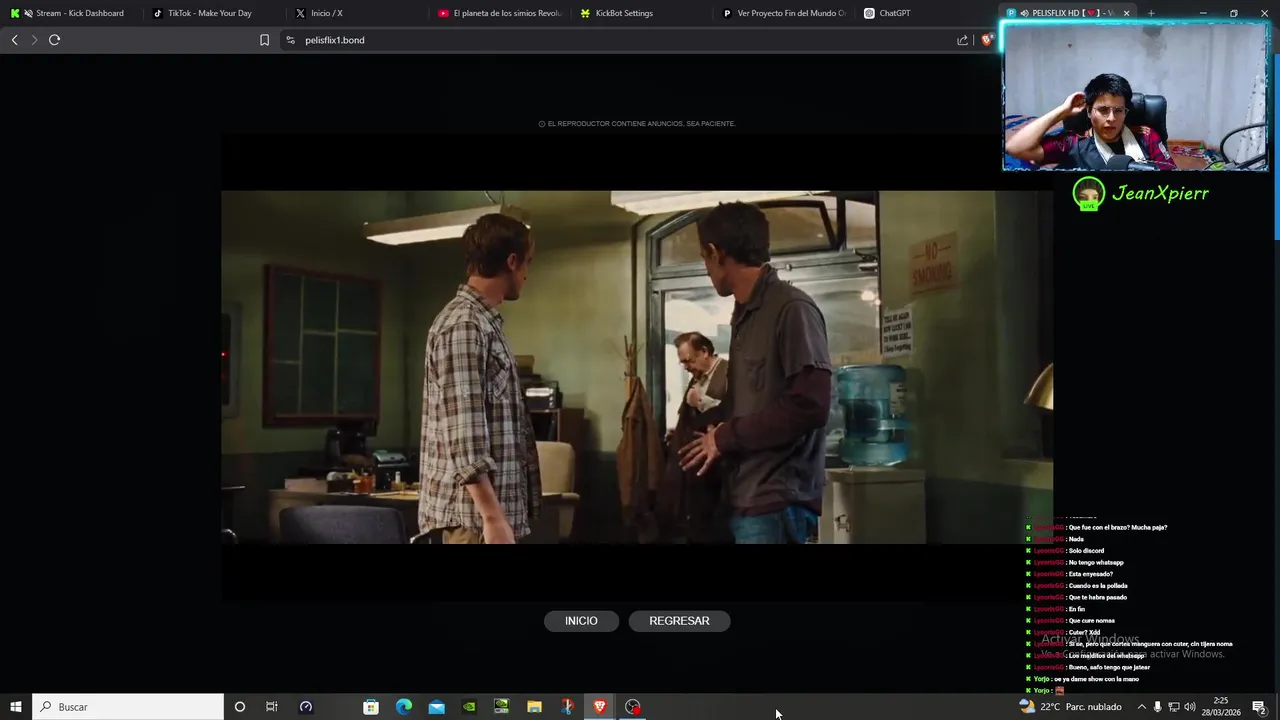
Task: Open volume control speaker icon
Action: 1190,707
